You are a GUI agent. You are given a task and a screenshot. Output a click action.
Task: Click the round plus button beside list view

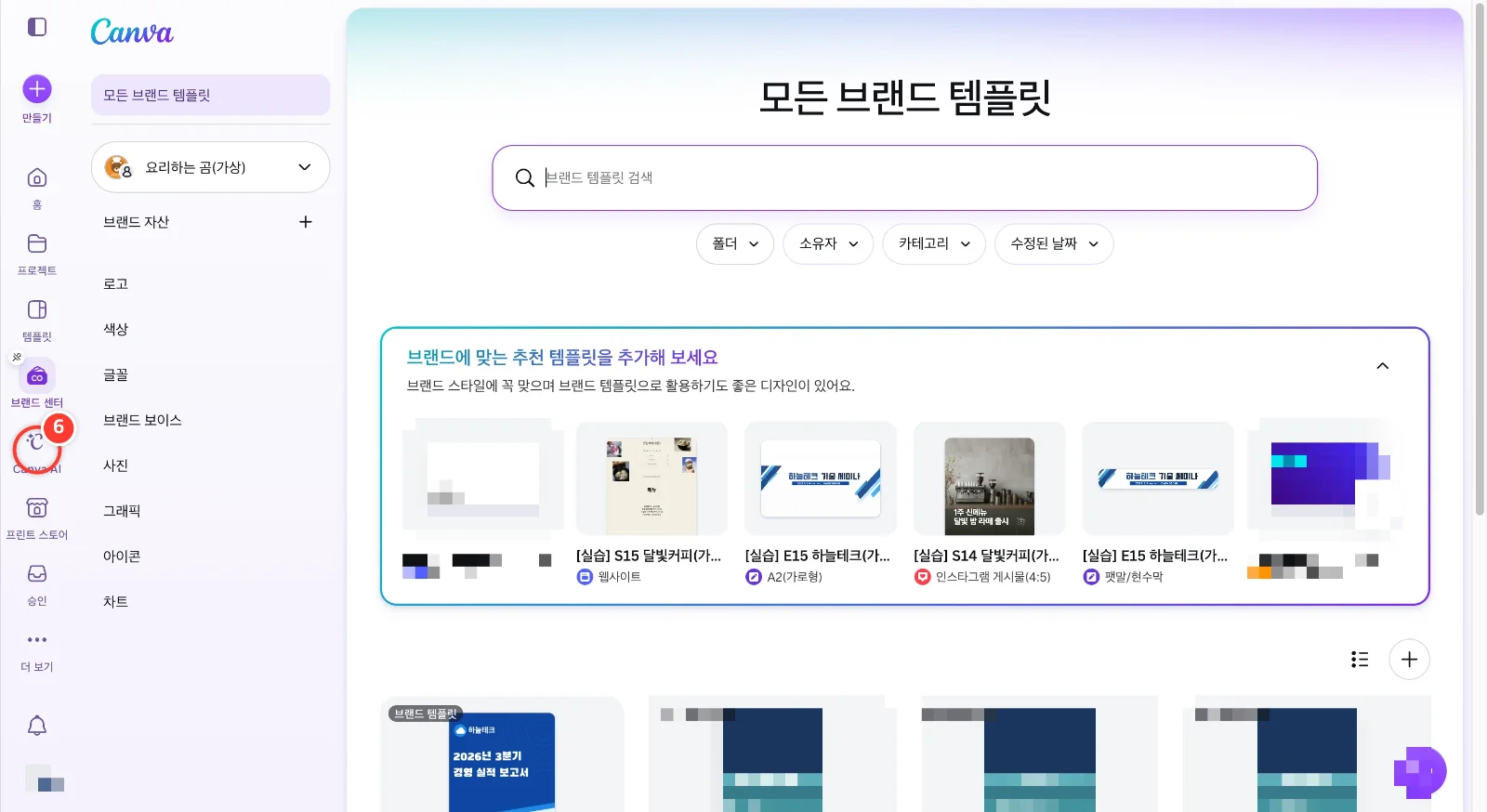(1409, 659)
